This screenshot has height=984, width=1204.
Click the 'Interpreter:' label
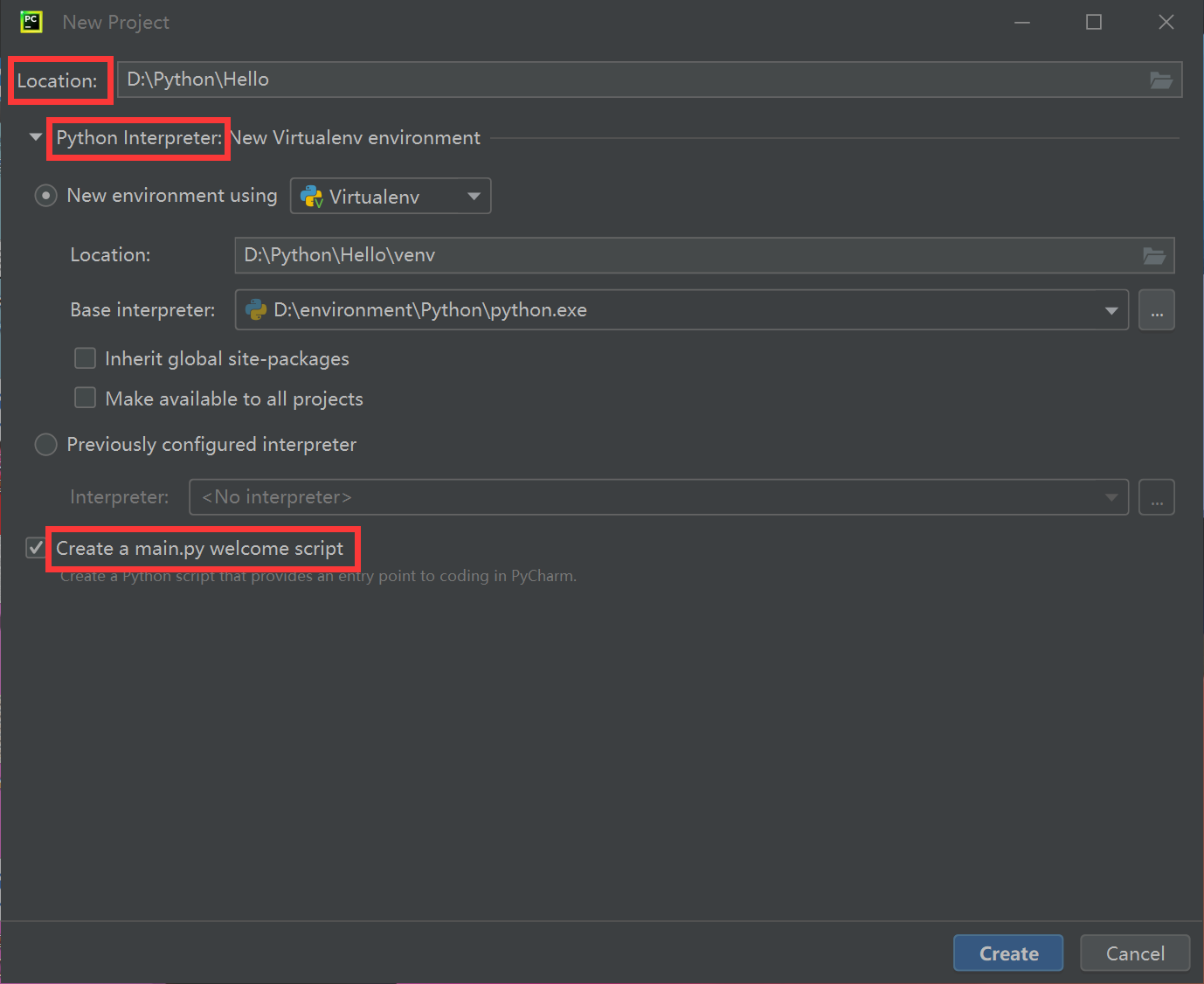pyautogui.click(x=119, y=497)
